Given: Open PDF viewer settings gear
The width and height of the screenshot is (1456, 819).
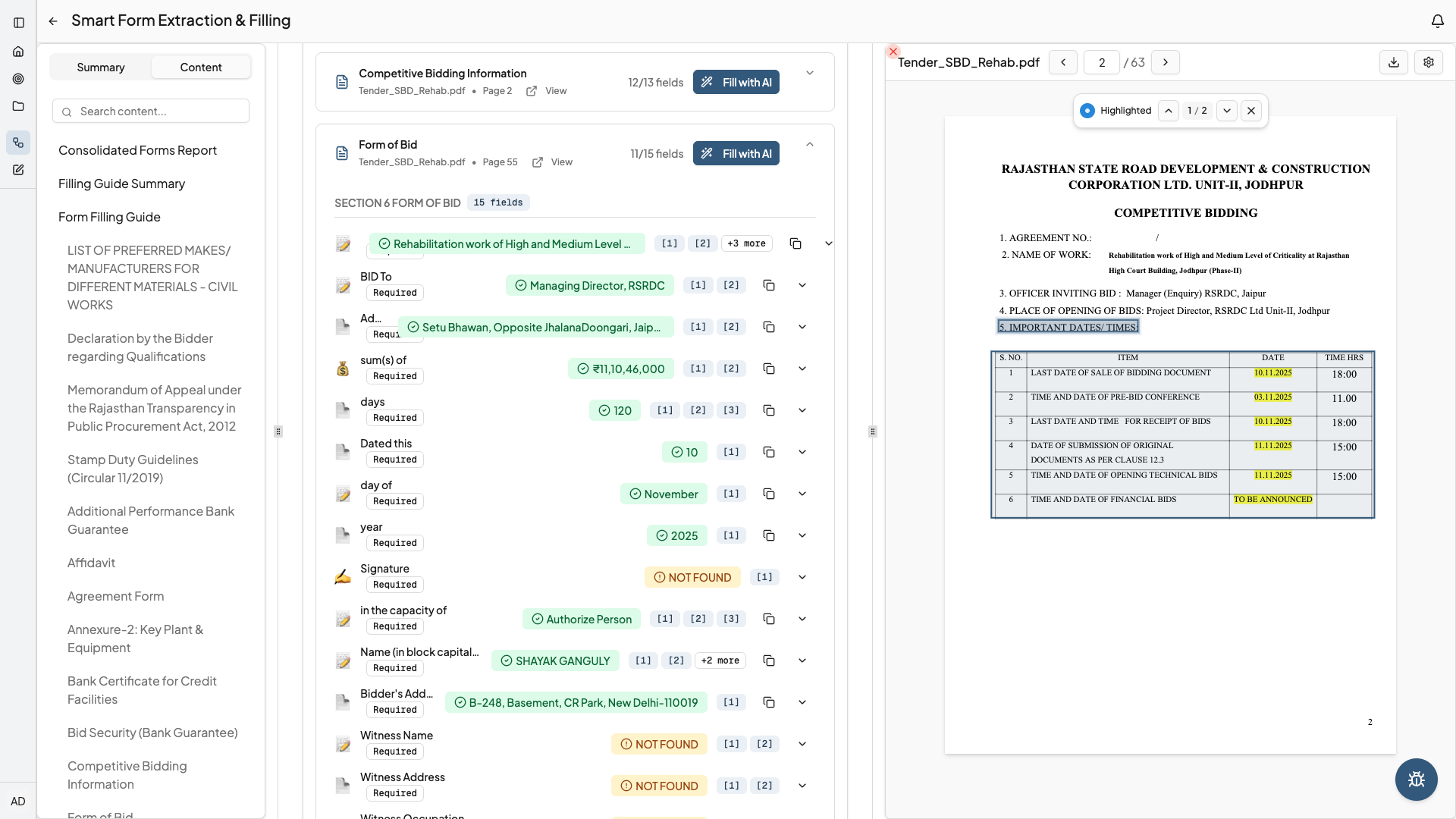Looking at the screenshot, I should click(x=1429, y=62).
